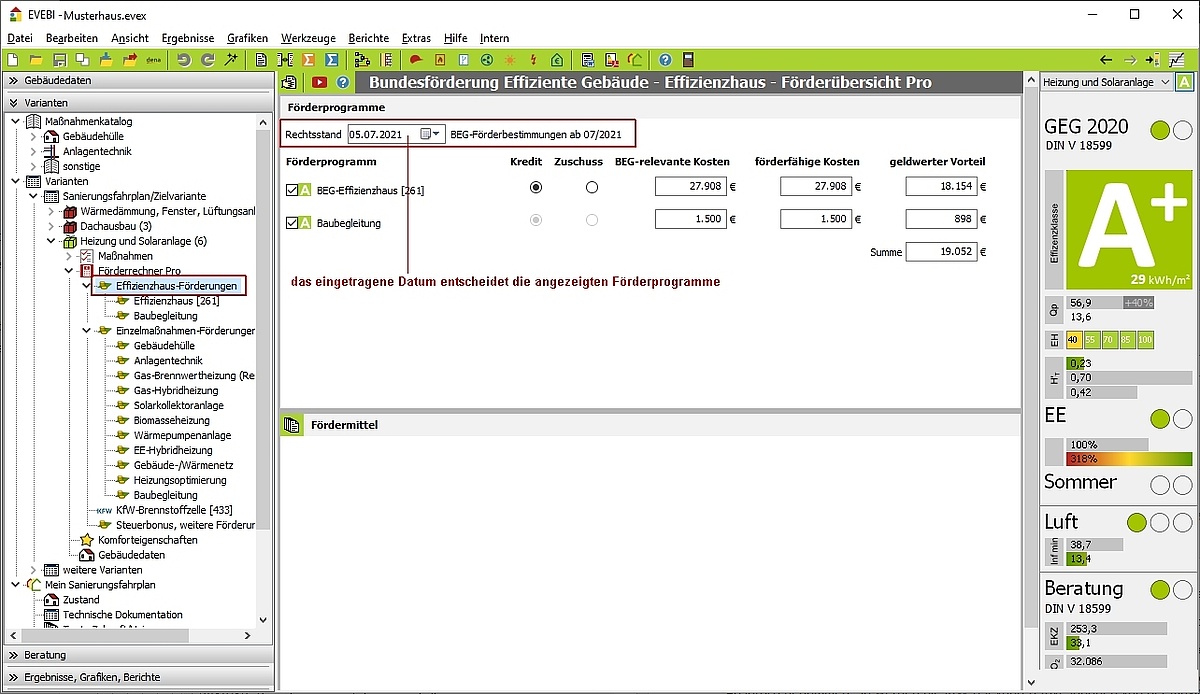
Task: Expand the Dachausbau (3) tree node
Action: pos(51,227)
